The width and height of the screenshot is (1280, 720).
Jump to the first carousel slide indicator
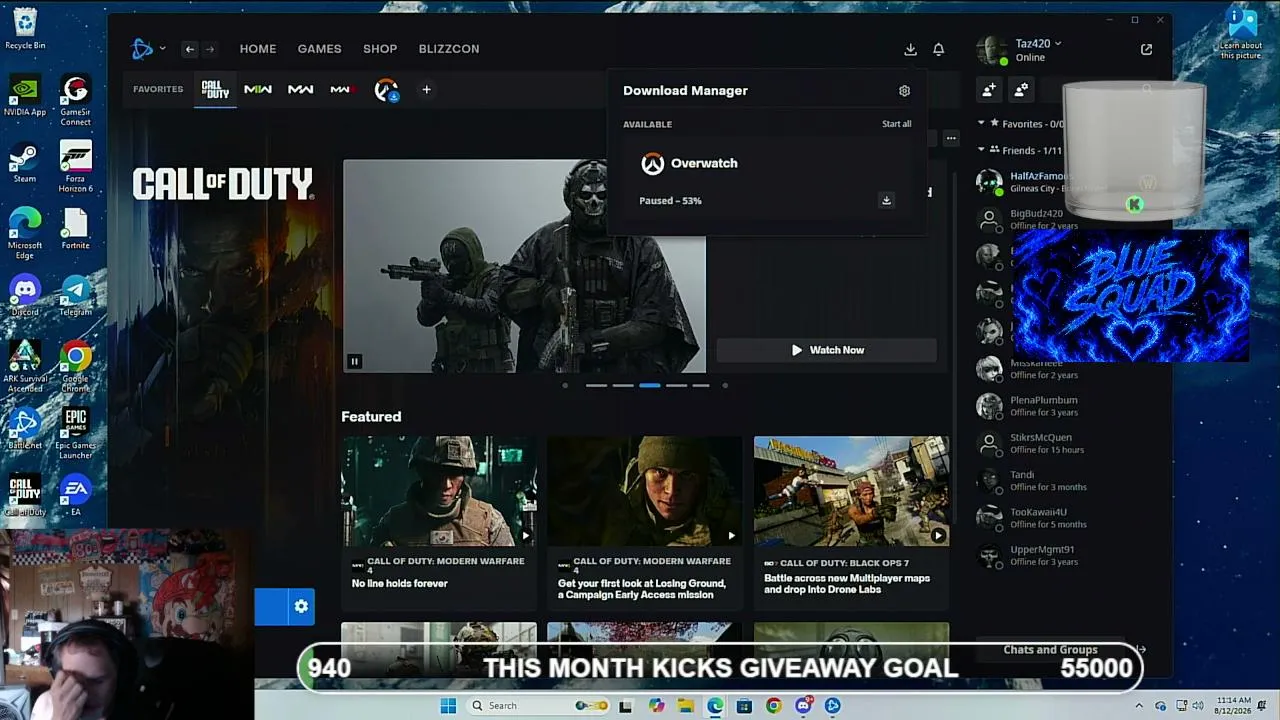pos(596,385)
